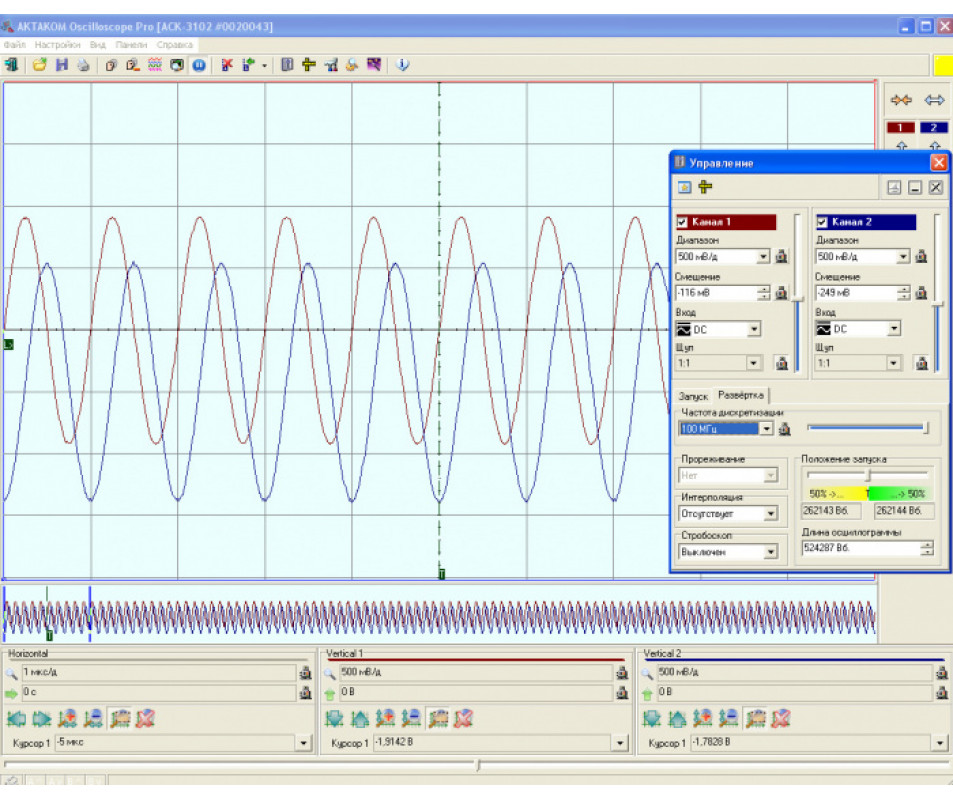Image resolution: width=953 pixels, height=800 pixels.
Task: Click the purple spectrum image toolbar icon
Action: point(374,64)
